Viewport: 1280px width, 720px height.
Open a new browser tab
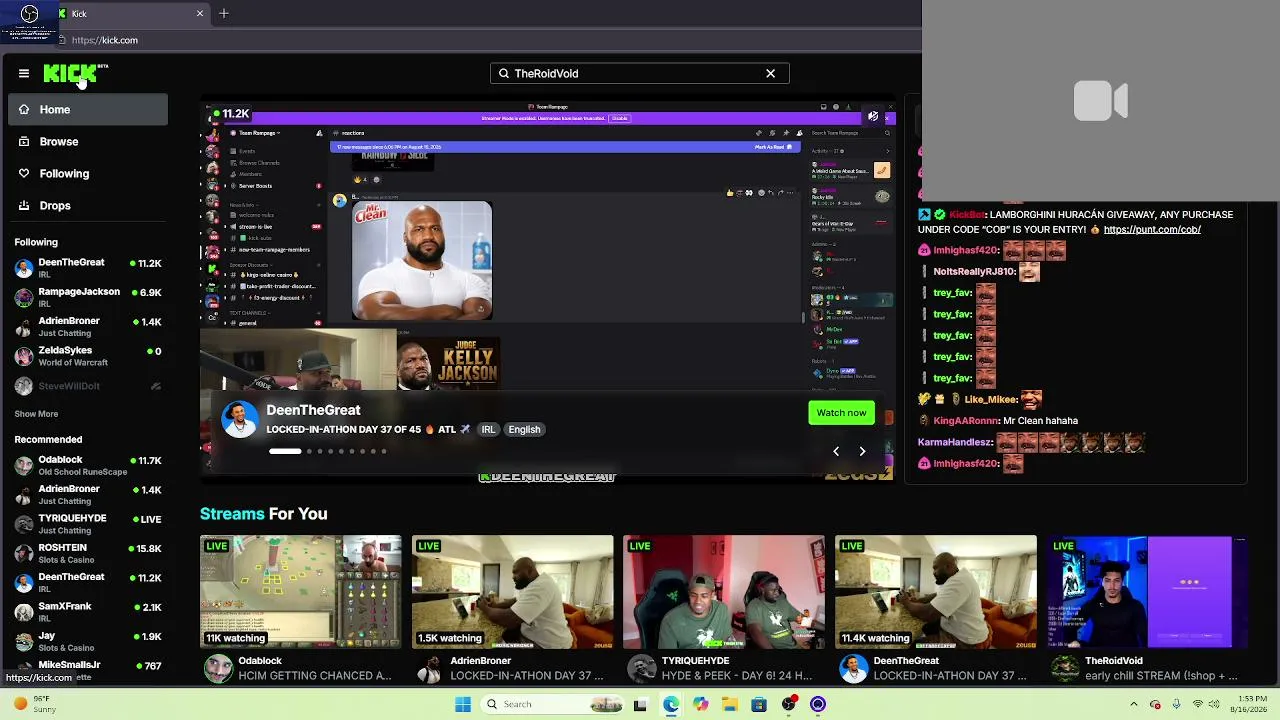224,13
